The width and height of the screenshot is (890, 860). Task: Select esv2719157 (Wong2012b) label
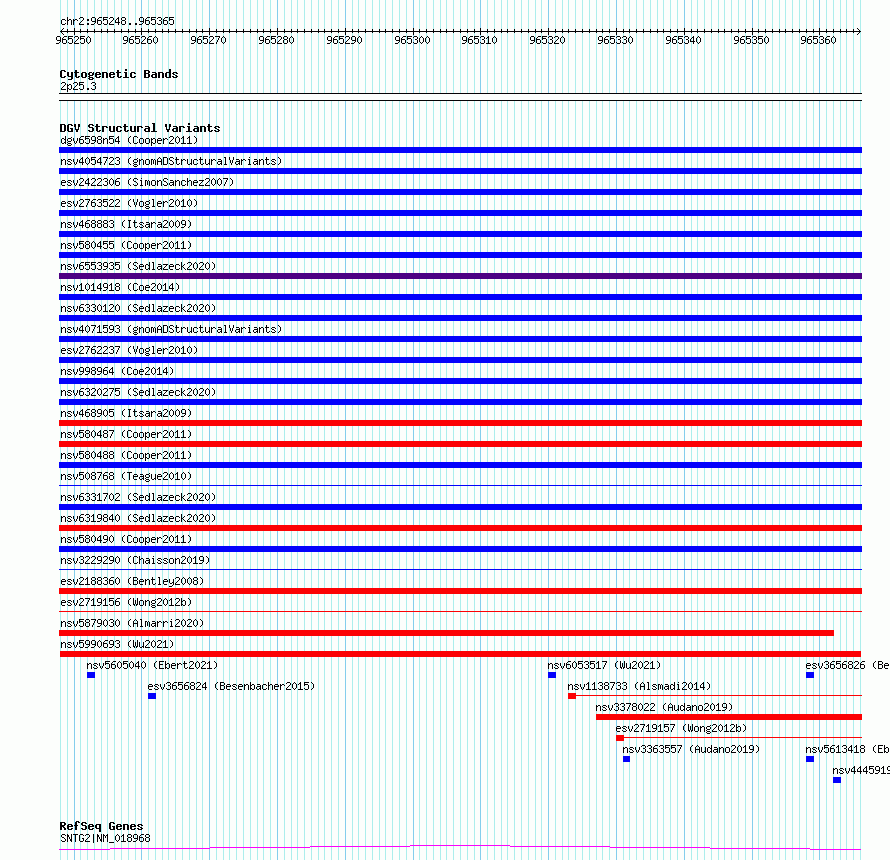[681, 728]
